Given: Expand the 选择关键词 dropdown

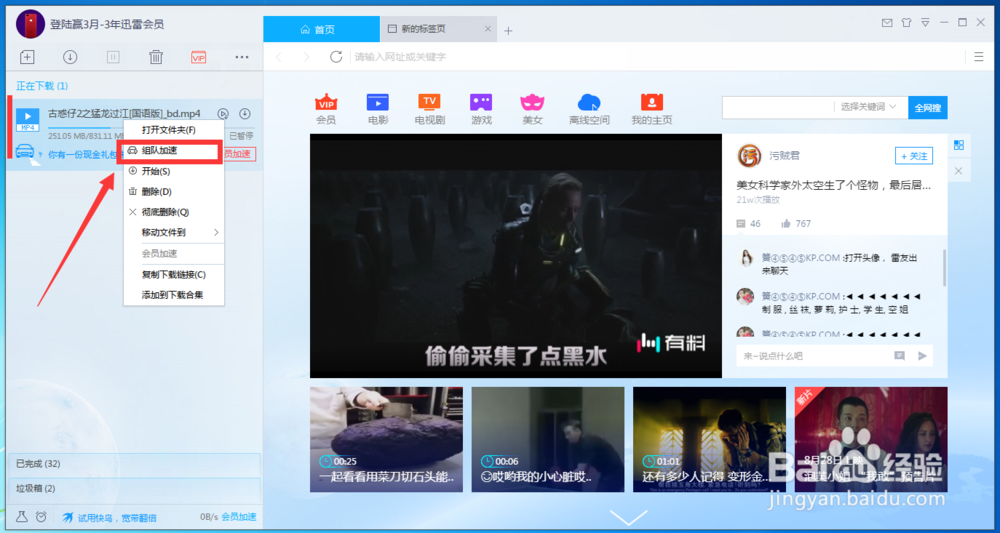Looking at the screenshot, I should (869, 107).
